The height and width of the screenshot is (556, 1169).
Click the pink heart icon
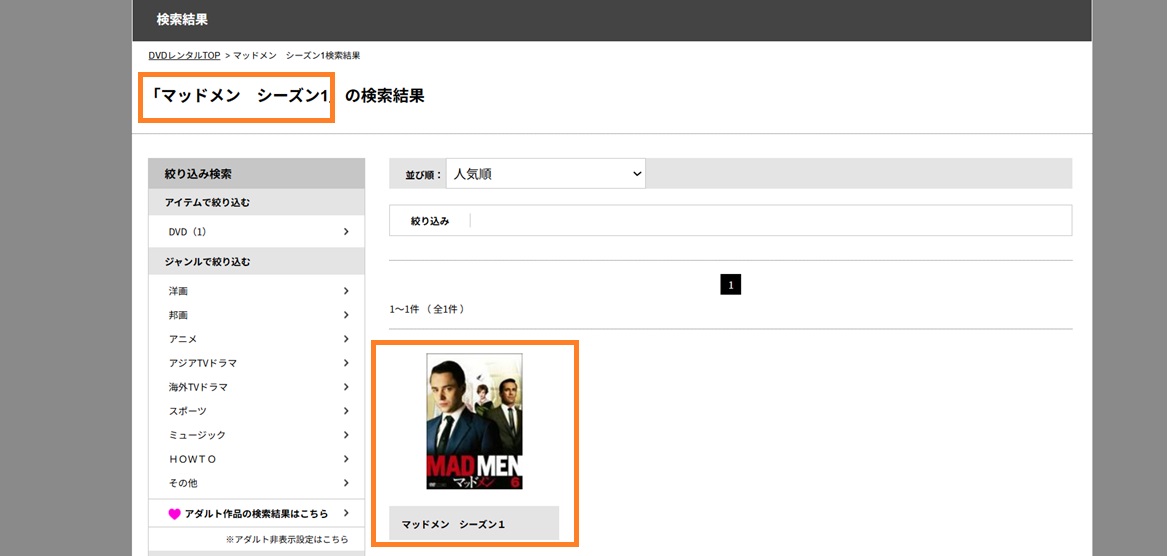[173, 514]
